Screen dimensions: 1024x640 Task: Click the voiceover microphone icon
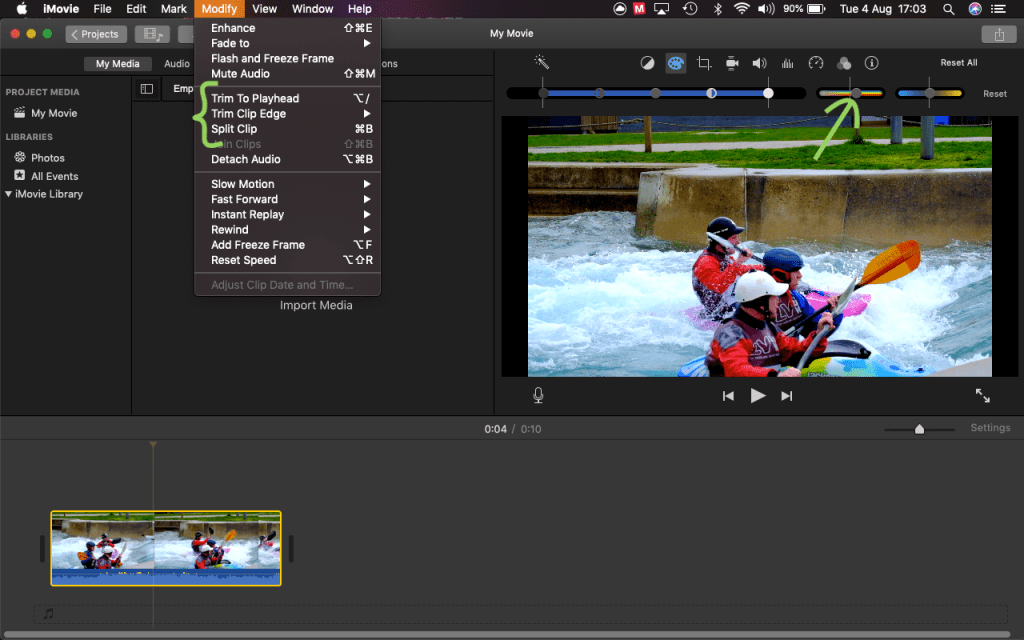coord(538,395)
